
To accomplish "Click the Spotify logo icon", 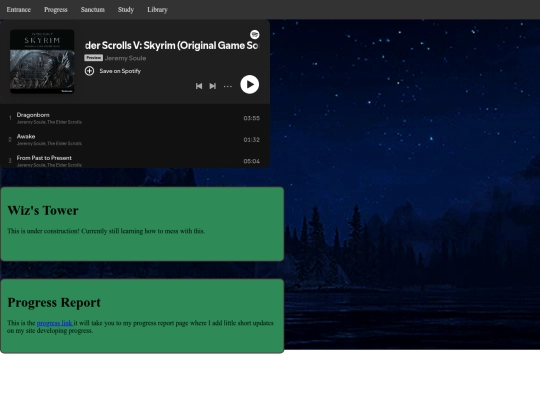I will click(x=255, y=34).
